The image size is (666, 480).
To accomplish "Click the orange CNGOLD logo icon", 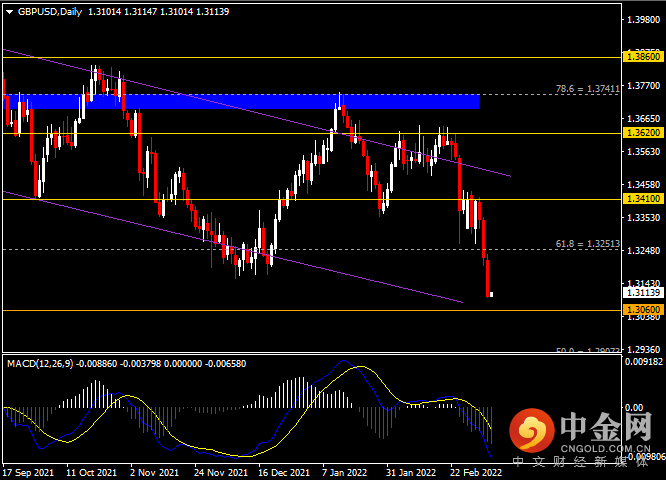I will coord(531,432).
